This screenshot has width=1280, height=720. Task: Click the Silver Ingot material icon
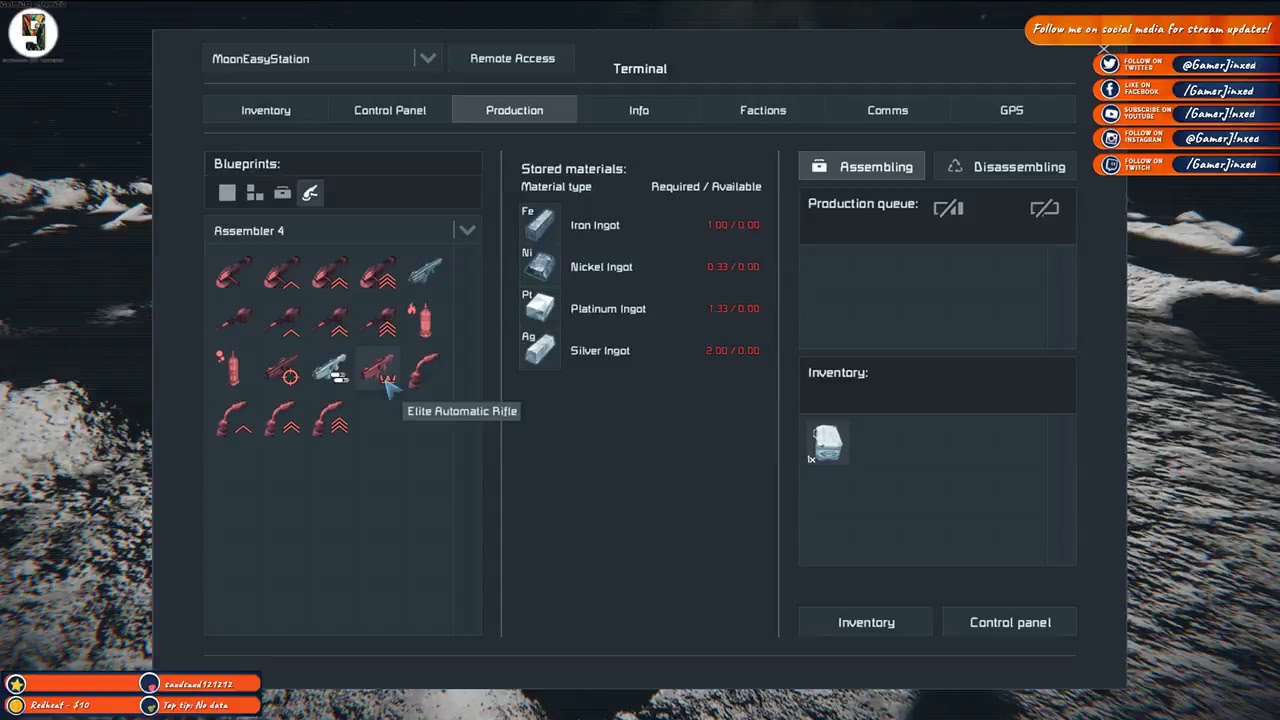click(540, 351)
